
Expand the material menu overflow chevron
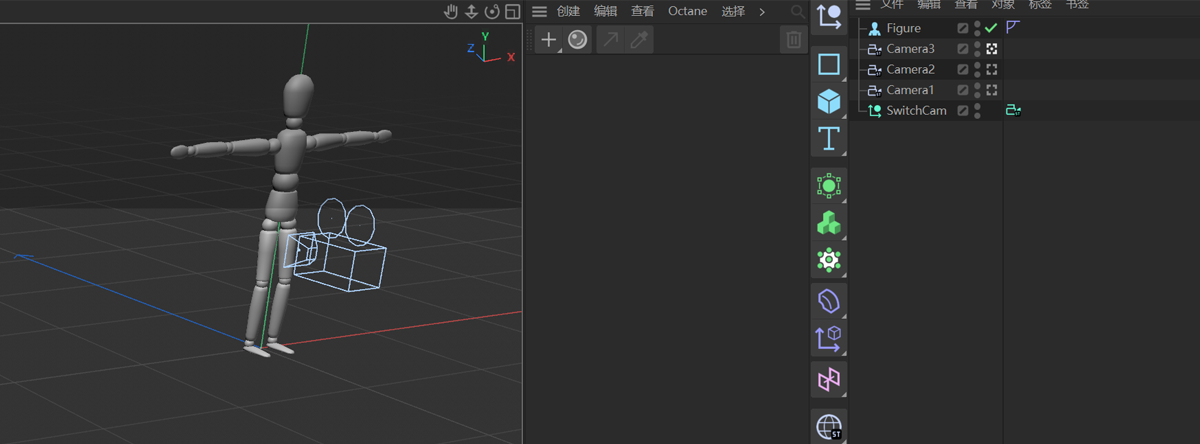click(762, 12)
